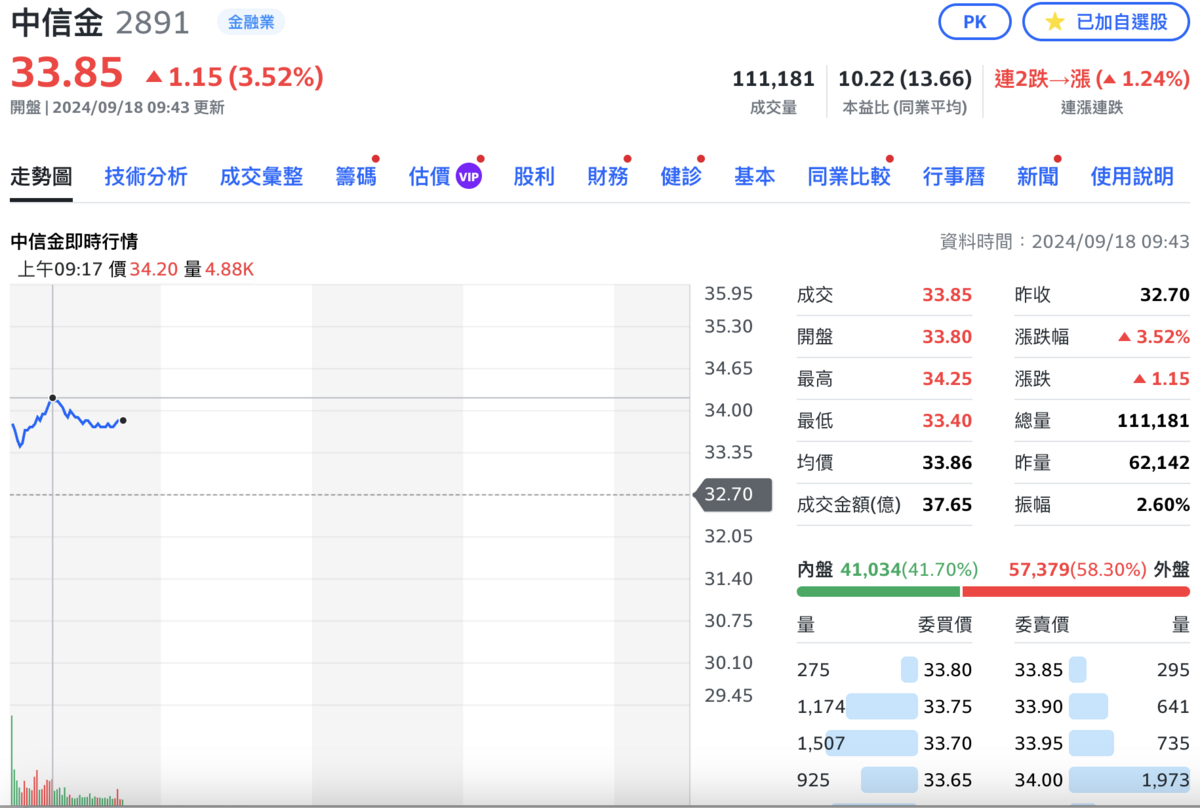This screenshot has height=808, width=1200.
Task: Open the 同業比較 tab
Action: pyautogui.click(x=849, y=177)
